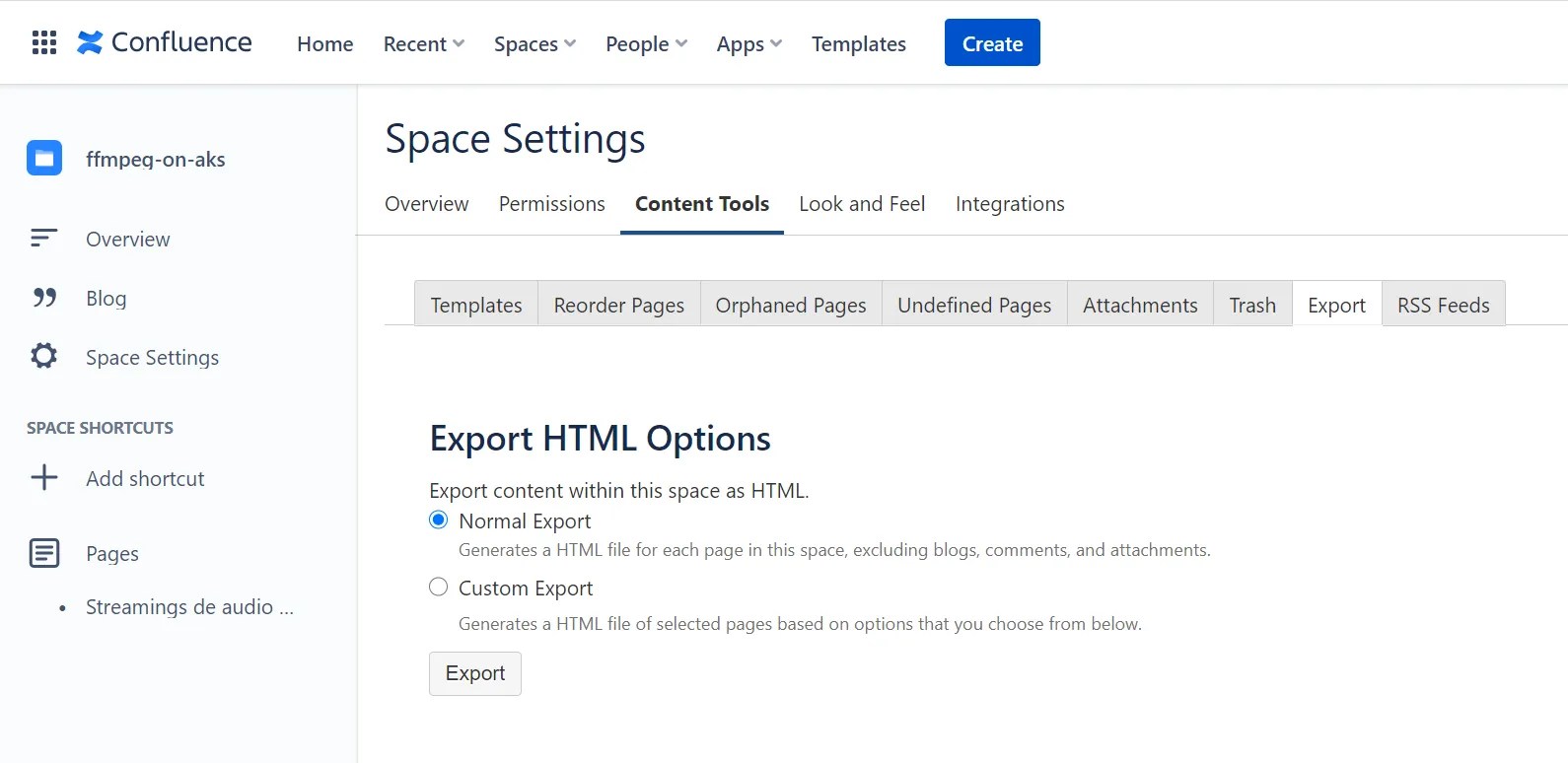
Task: Click the Confluence logo
Action: tap(165, 42)
